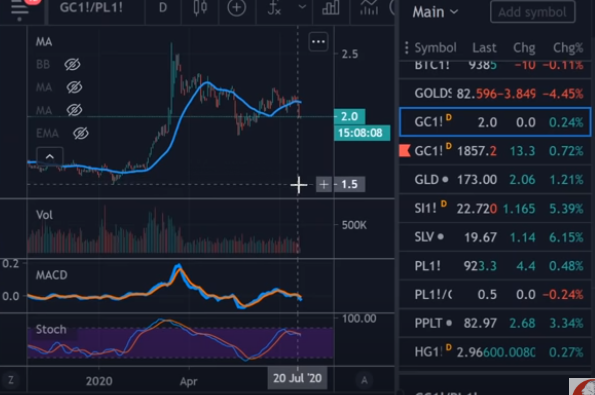This screenshot has height=395, width=595.
Task: Select the visible MA indicator label
Action: pos(44,42)
